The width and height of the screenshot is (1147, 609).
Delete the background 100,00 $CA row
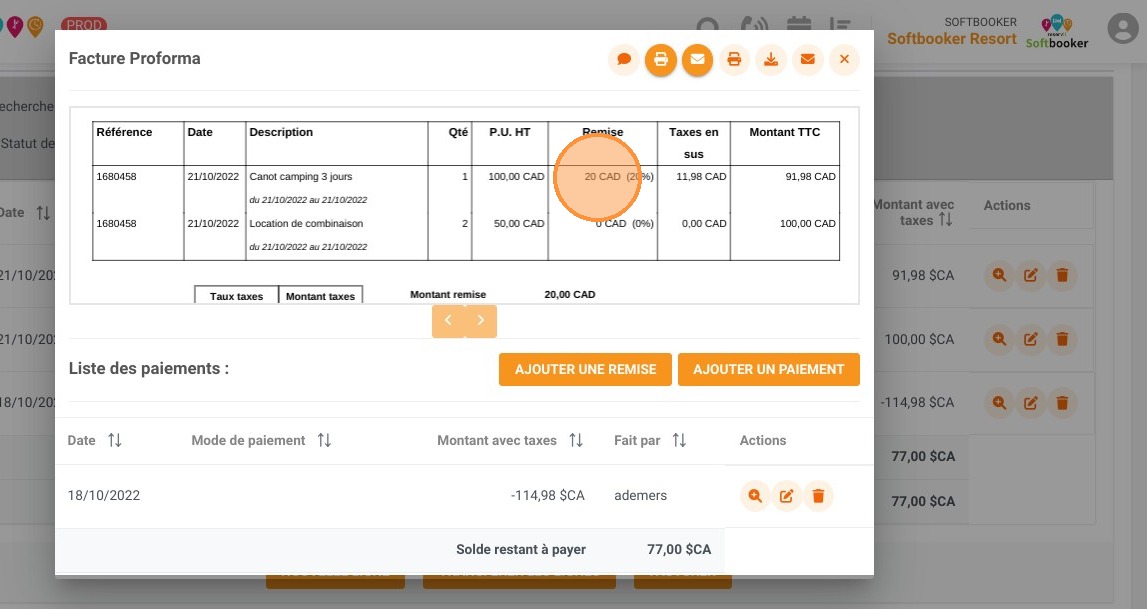pyautogui.click(x=1062, y=339)
